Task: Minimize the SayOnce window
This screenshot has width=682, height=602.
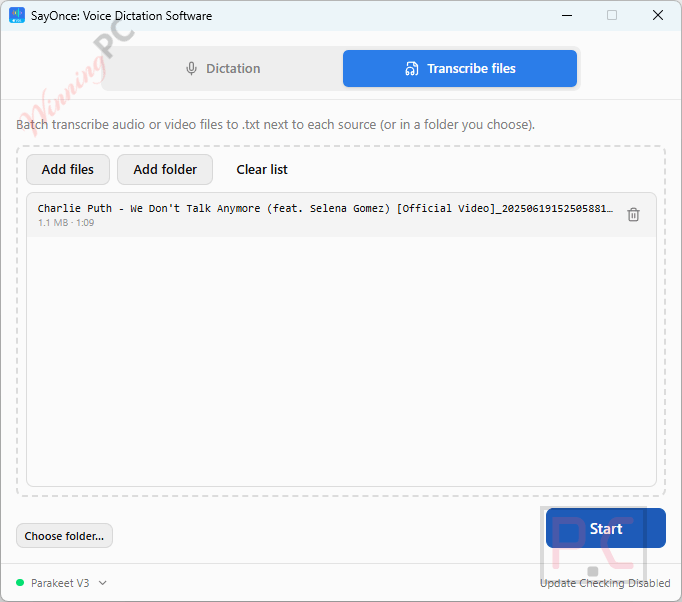Action: (567, 15)
